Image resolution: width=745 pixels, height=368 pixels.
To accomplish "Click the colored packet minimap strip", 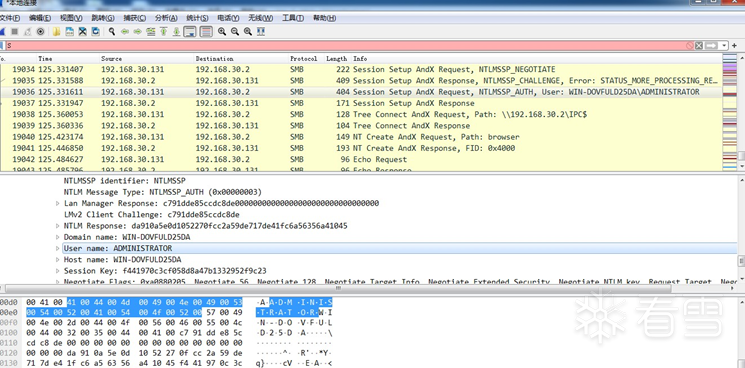I will 729,112.
